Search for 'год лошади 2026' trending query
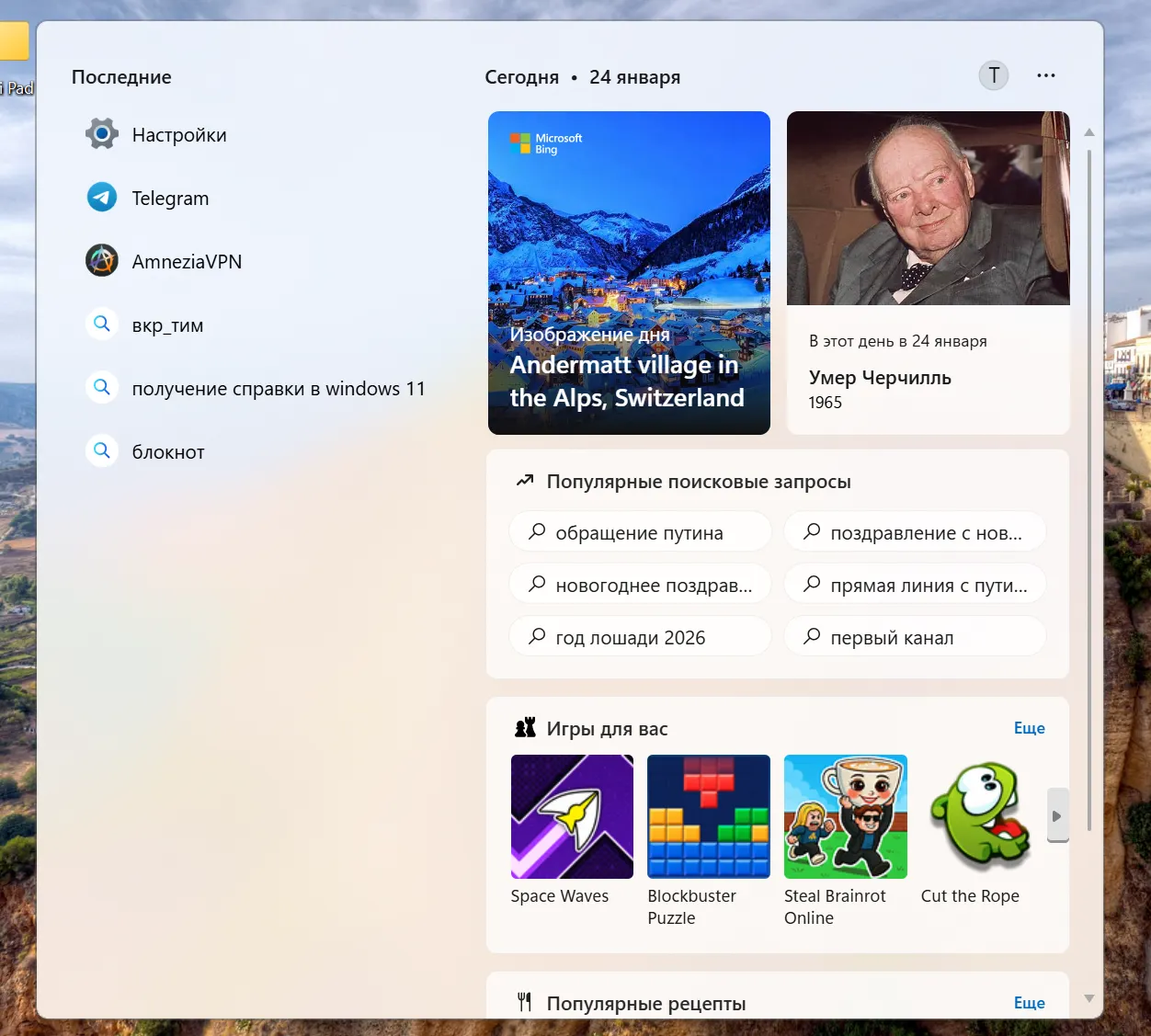This screenshot has height=1036, width=1151. click(x=640, y=637)
